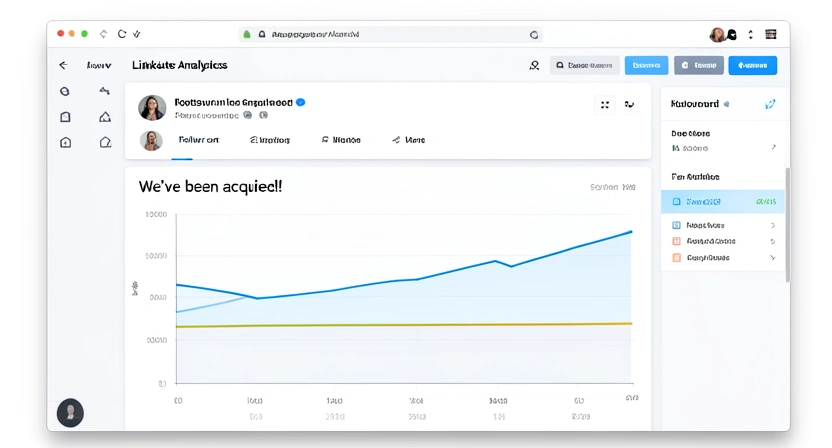Click the diamond-shaped browser navigation icon
Screen dimensions: 832x448
coord(103,34)
